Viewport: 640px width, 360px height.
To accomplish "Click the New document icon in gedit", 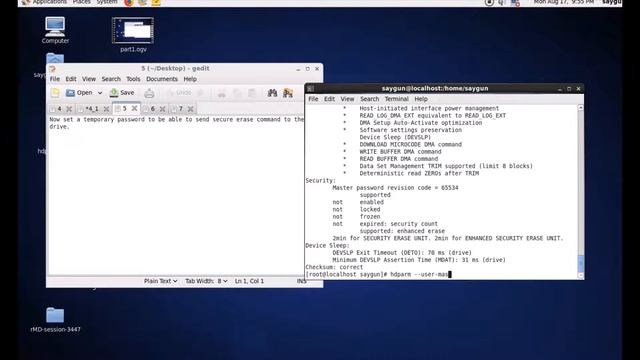I will click(55, 93).
